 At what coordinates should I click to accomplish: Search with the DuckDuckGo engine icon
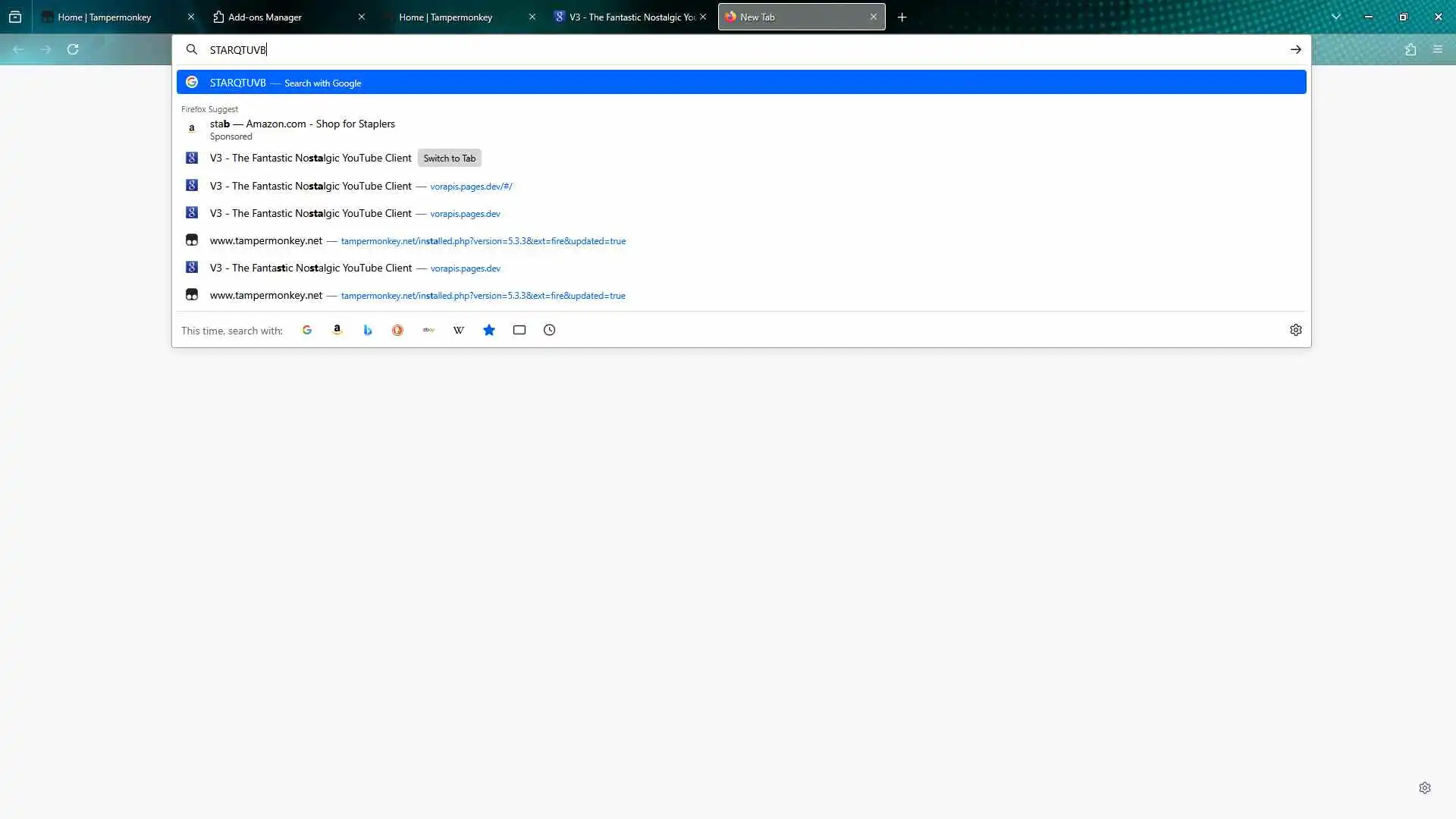click(x=397, y=330)
